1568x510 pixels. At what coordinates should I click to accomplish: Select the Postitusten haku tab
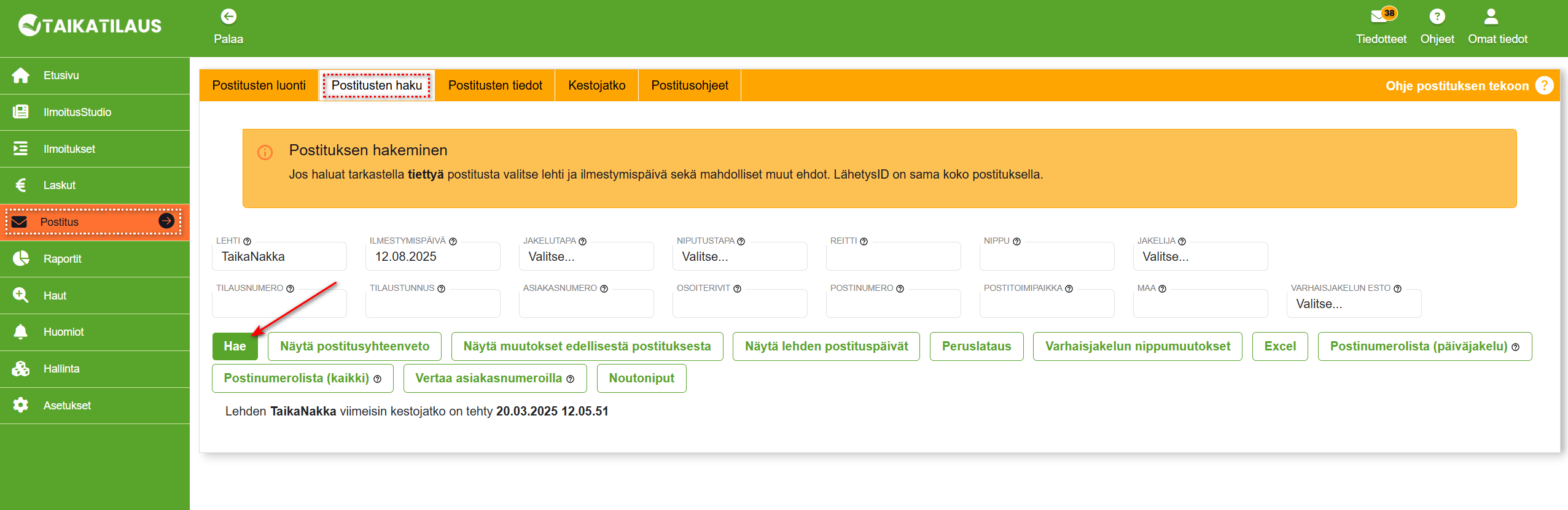click(376, 85)
